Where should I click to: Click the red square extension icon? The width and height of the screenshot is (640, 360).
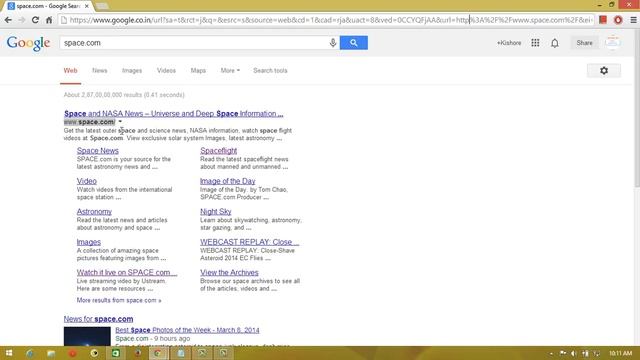(x=603, y=20)
